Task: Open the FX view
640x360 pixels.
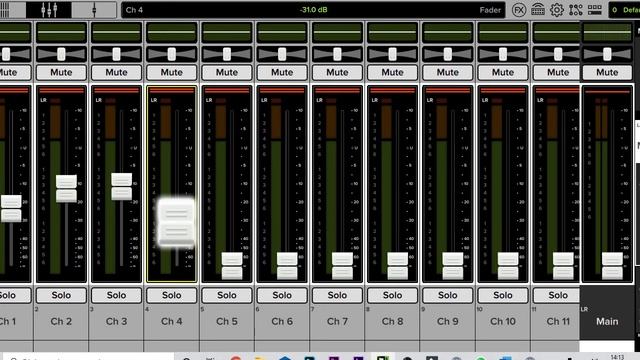Action: (x=519, y=10)
